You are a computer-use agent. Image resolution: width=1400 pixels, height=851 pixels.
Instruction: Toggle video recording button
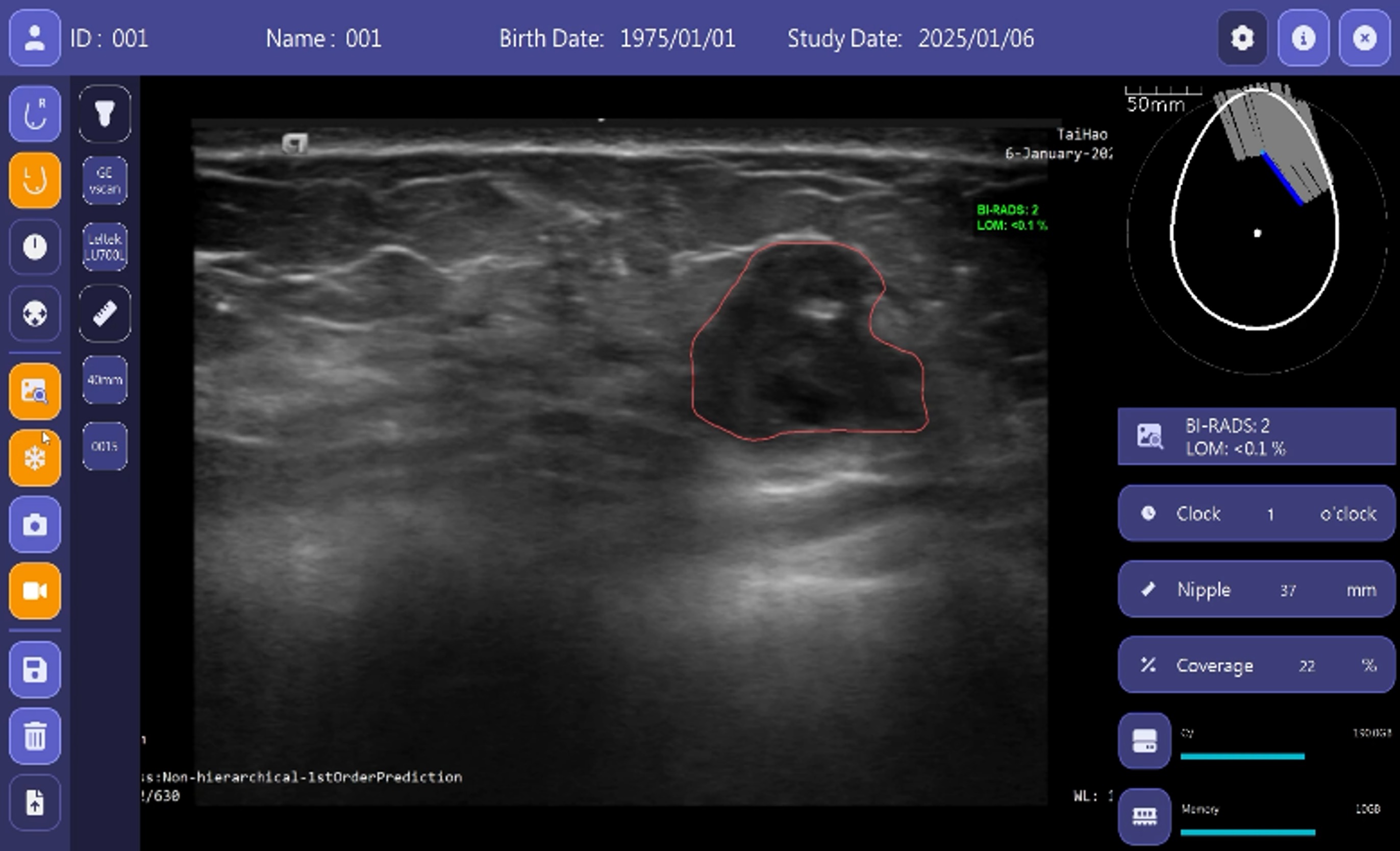[x=35, y=591]
